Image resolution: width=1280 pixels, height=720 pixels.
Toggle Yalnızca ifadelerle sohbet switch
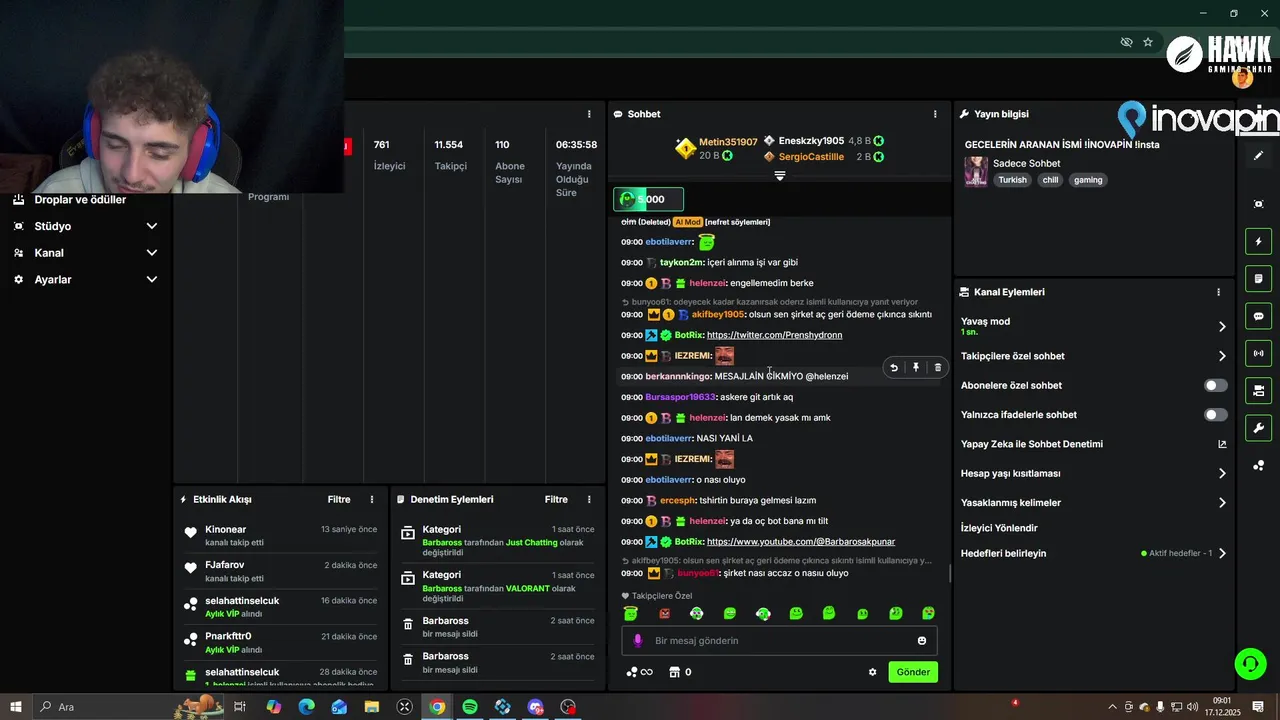point(1216,414)
